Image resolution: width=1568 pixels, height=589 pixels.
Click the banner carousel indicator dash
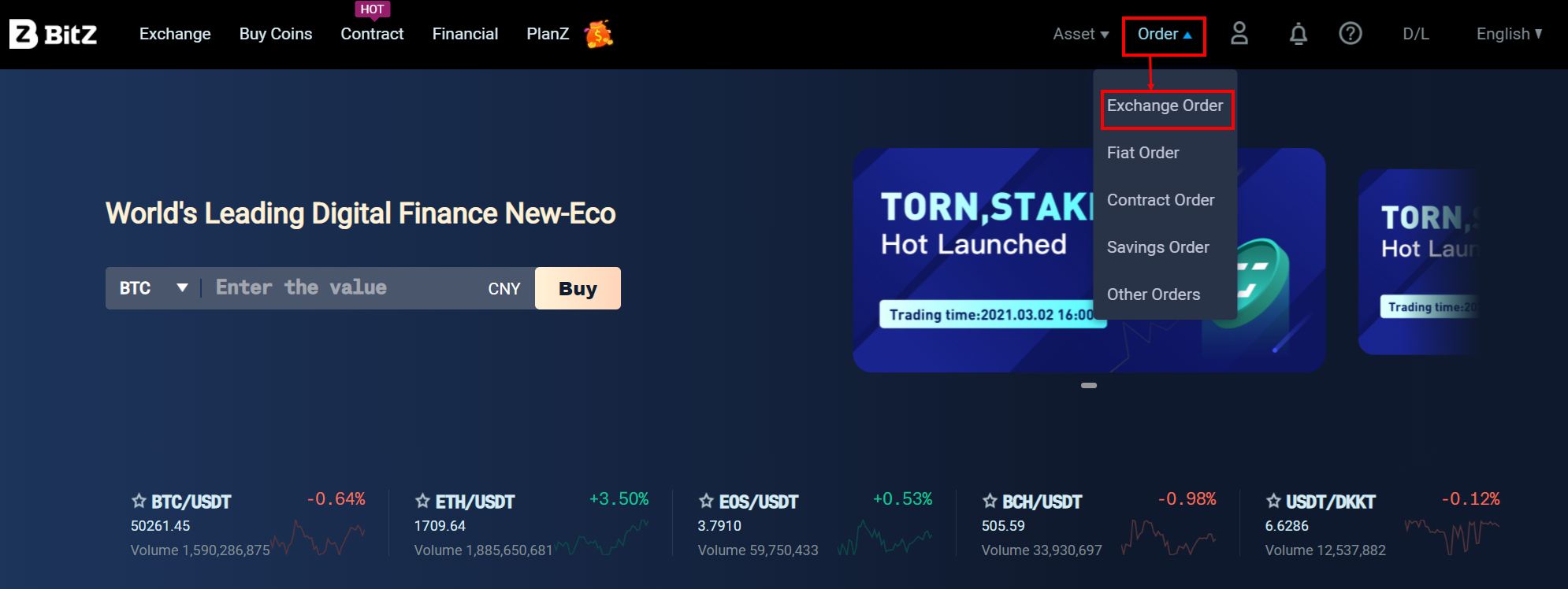tap(1089, 385)
